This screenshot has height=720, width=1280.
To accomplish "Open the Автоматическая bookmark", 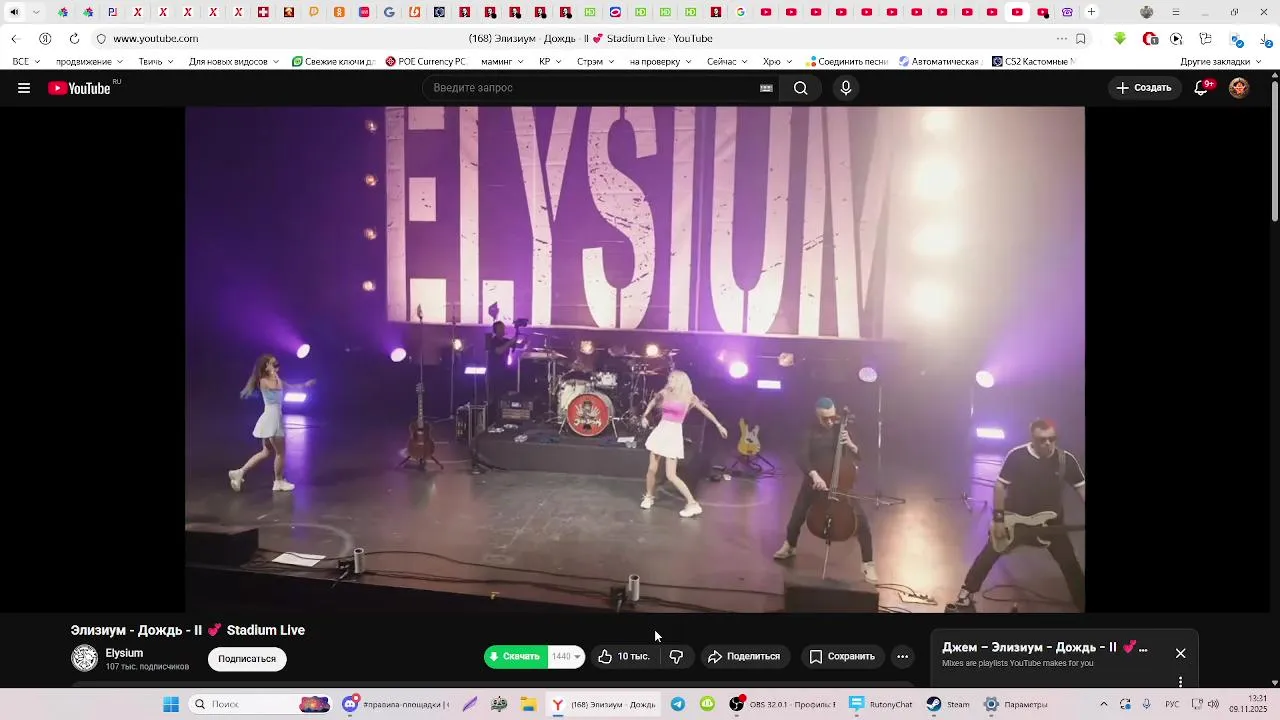I will coord(939,61).
